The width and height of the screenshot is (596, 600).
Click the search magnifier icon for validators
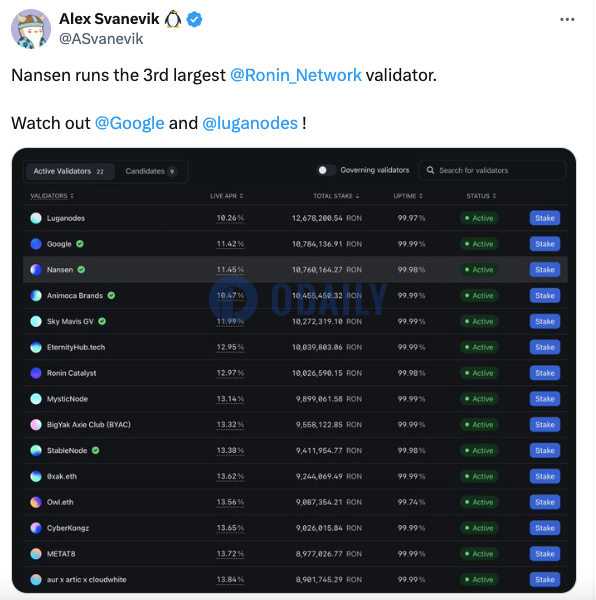(430, 170)
